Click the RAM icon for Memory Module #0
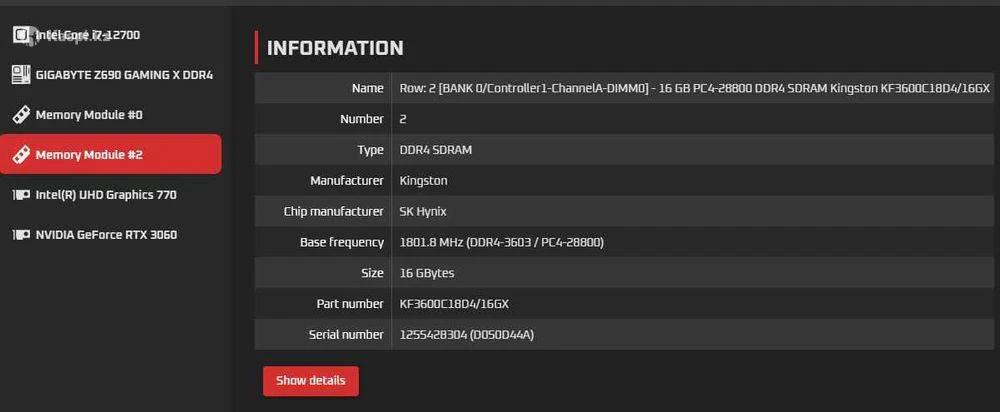This screenshot has width=1000, height=412. point(20,115)
